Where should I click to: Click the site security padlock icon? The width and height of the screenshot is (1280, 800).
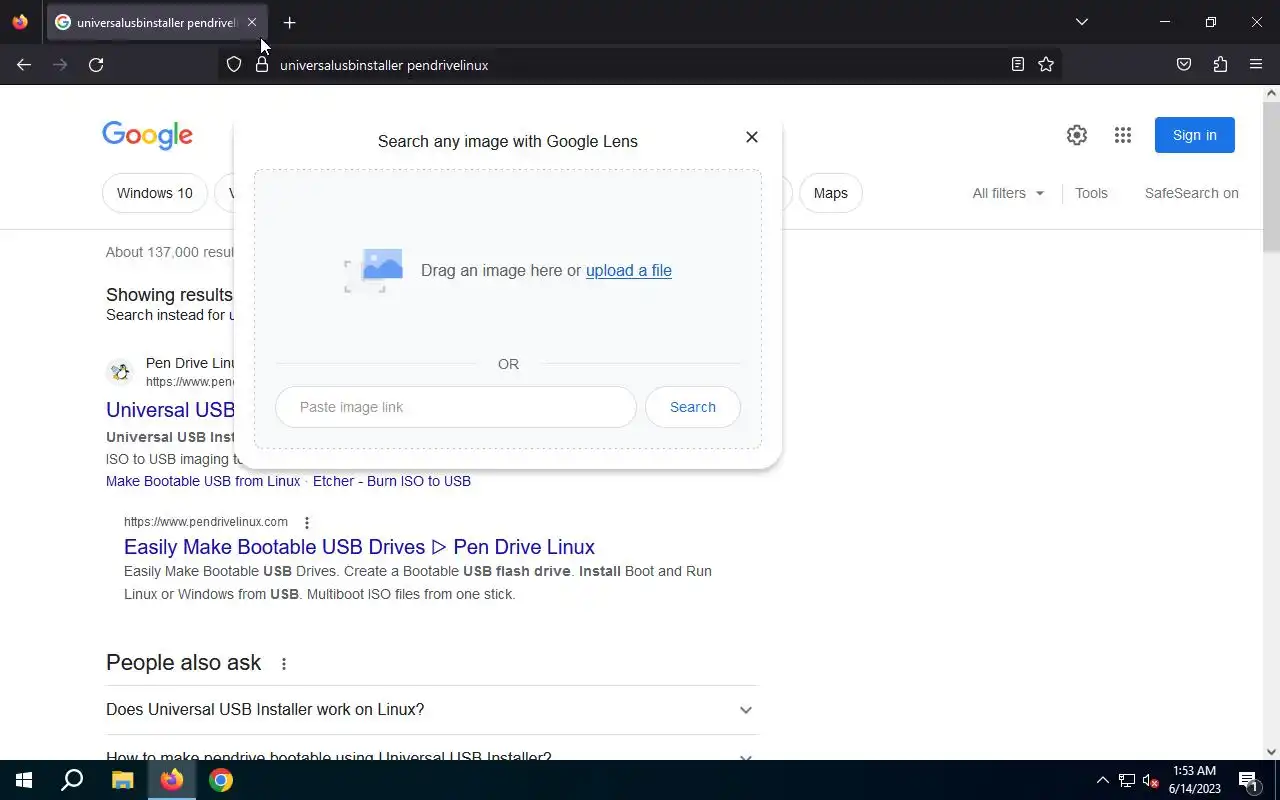click(262, 64)
